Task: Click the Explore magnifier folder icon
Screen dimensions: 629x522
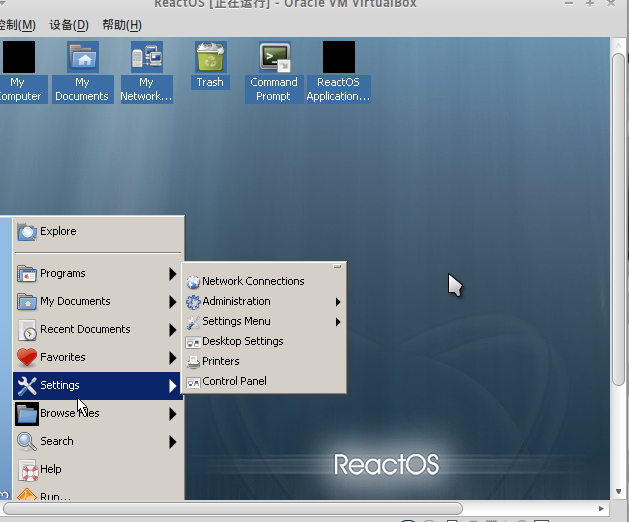Action: point(27,232)
